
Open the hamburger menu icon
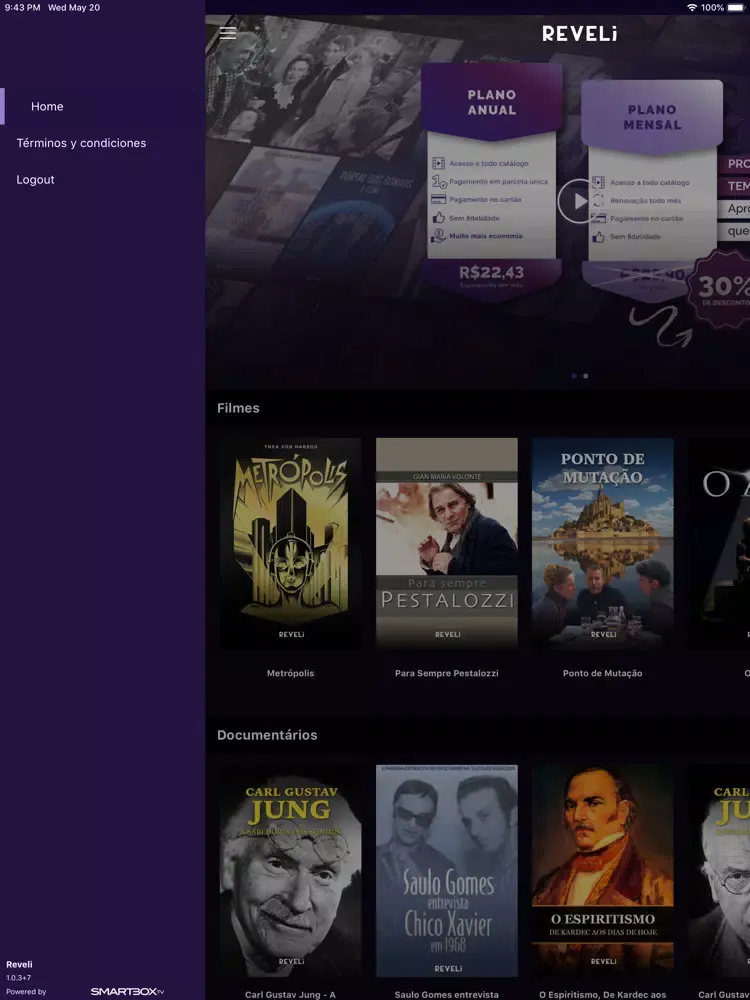coord(228,33)
